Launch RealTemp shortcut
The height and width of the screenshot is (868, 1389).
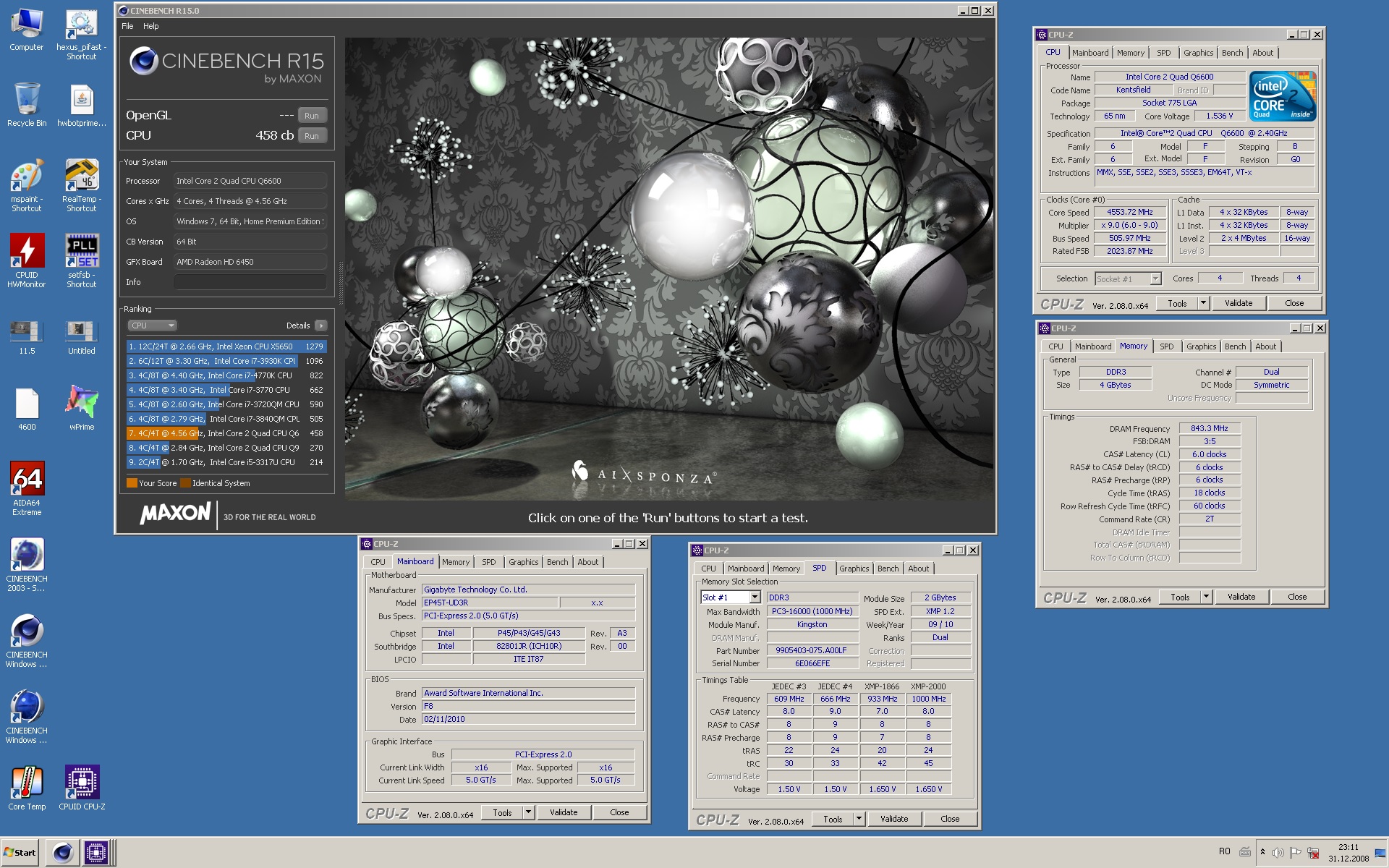pyautogui.click(x=82, y=186)
